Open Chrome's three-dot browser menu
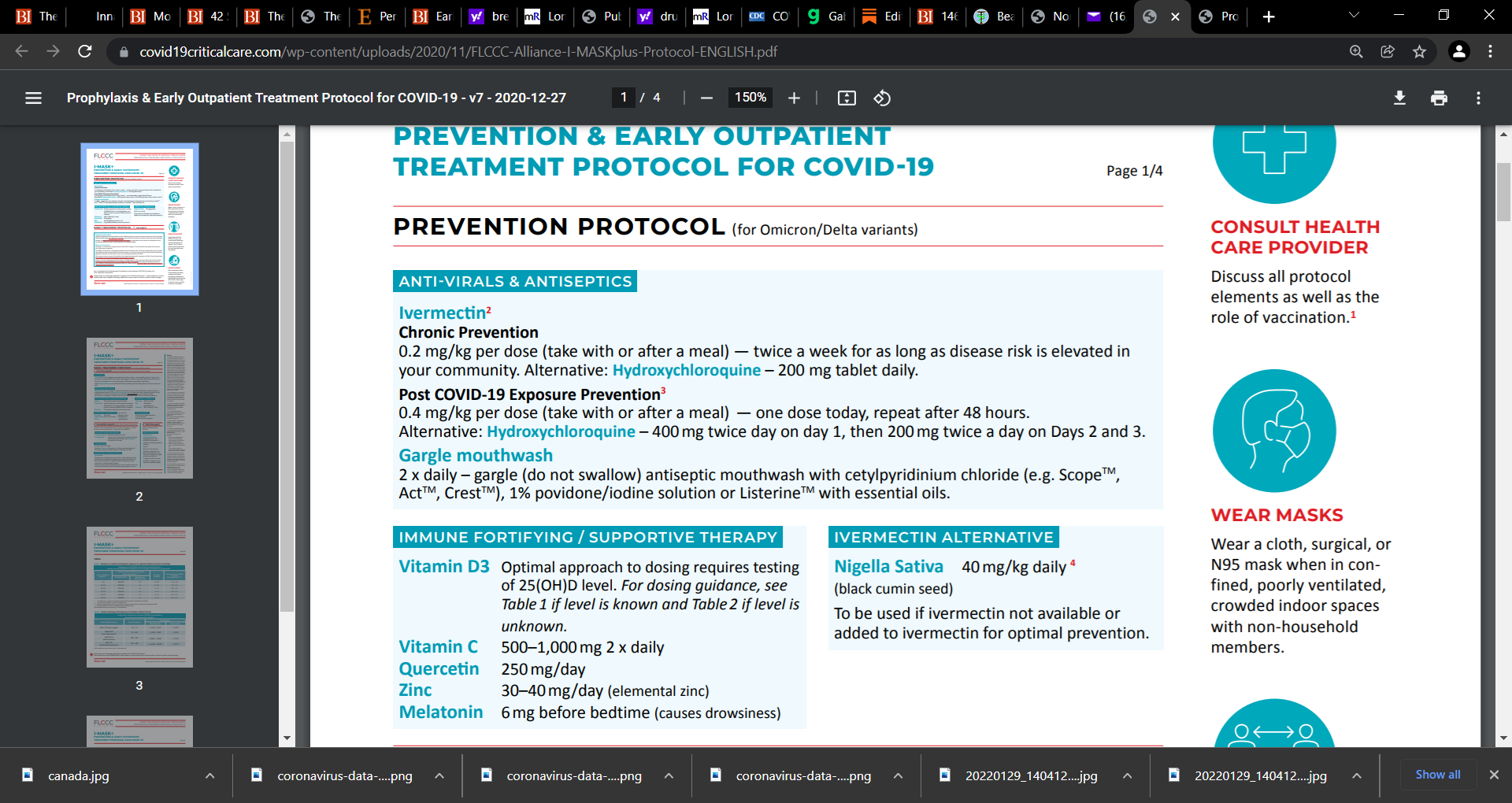The height and width of the screenshot is (803, 1512). tap(1490, 52)
